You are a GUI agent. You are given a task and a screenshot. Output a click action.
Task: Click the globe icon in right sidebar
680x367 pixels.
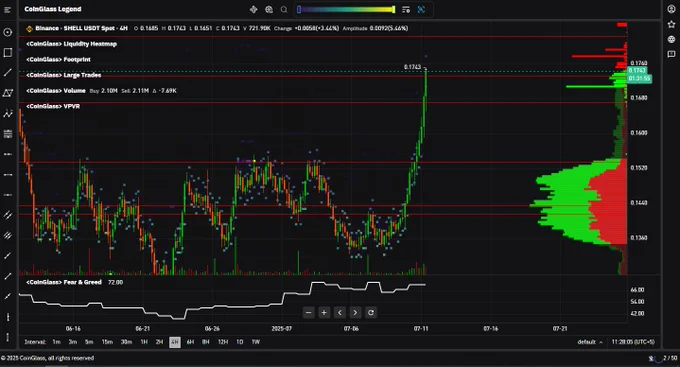(671, 39)
